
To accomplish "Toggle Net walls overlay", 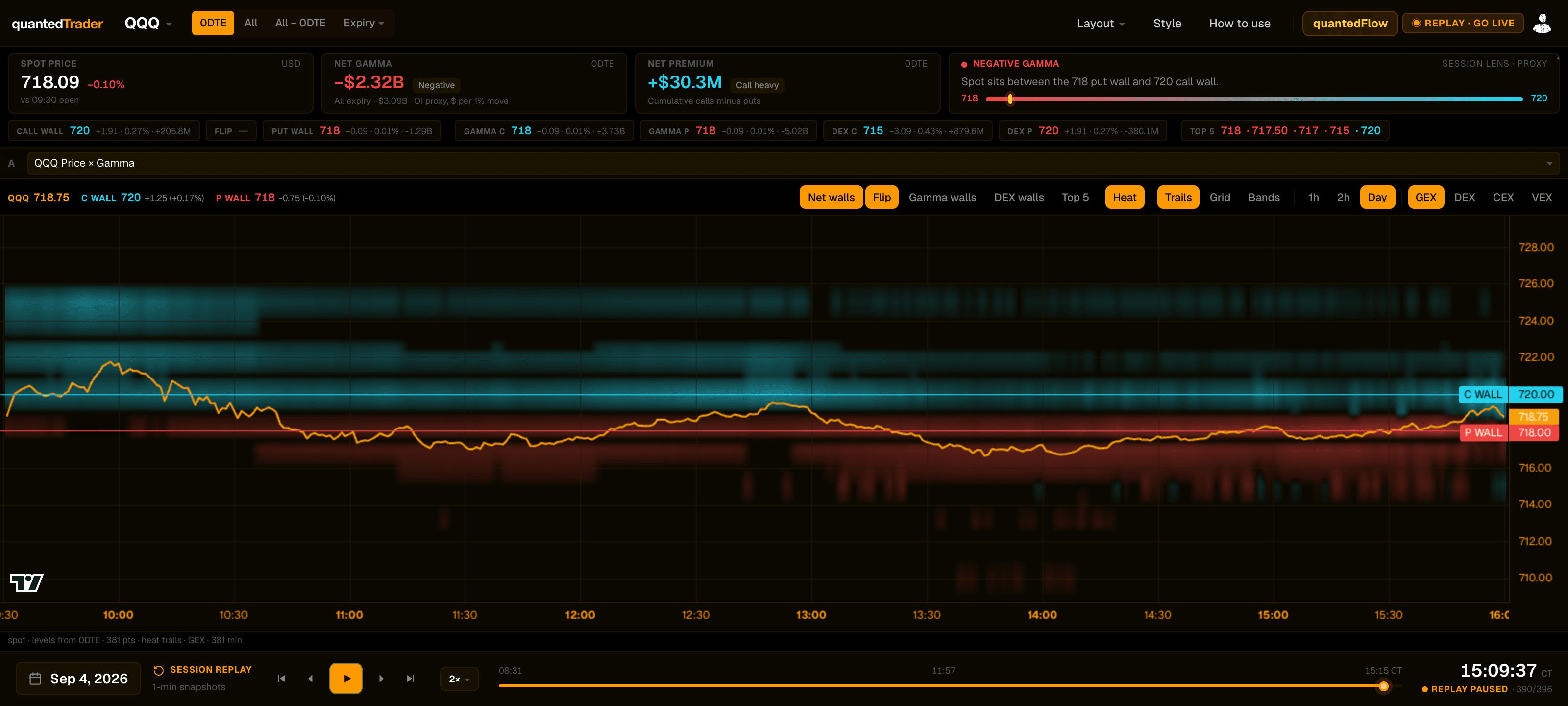I will [831, 198].
